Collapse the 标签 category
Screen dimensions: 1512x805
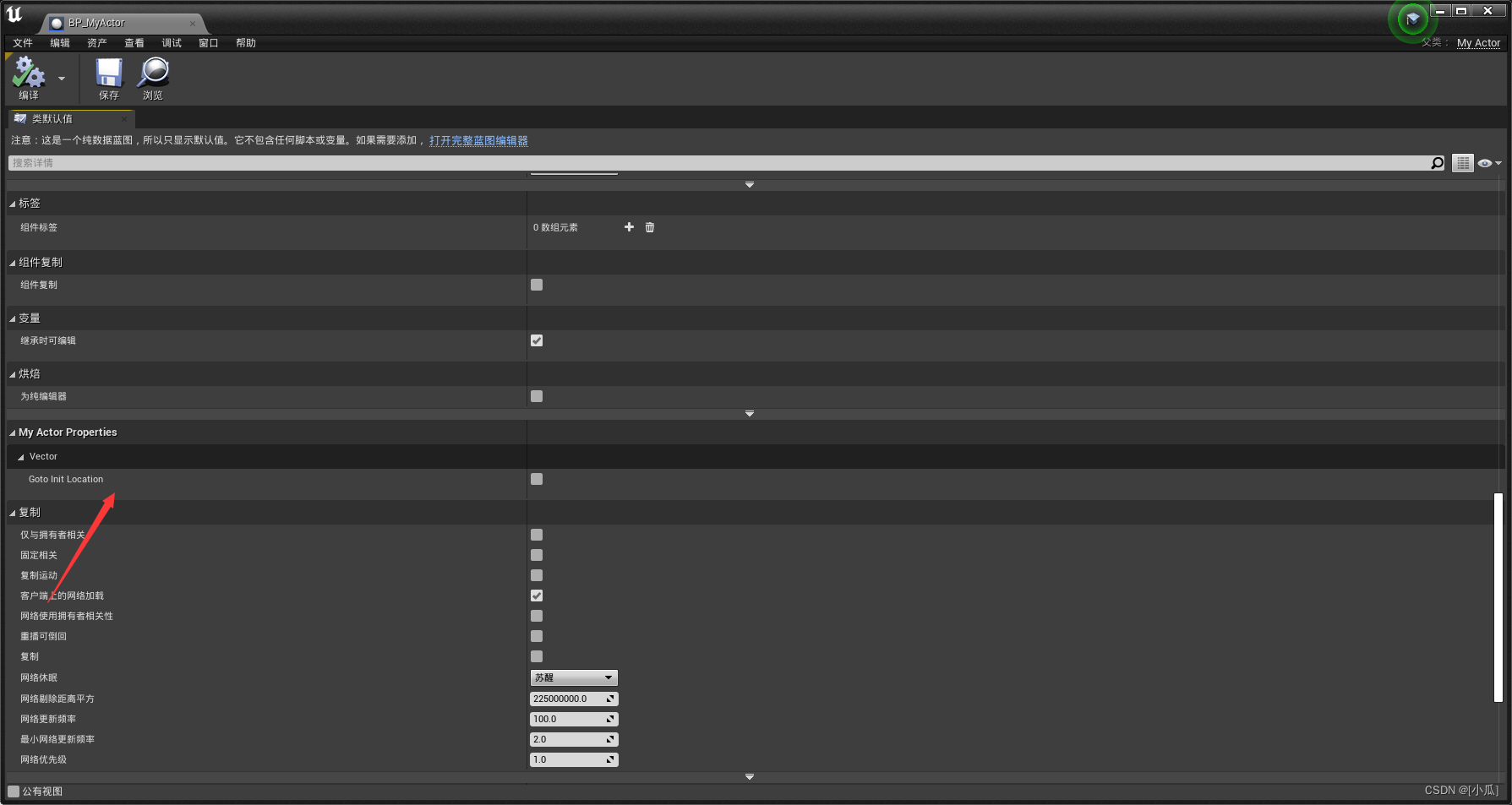pos(13,204)
